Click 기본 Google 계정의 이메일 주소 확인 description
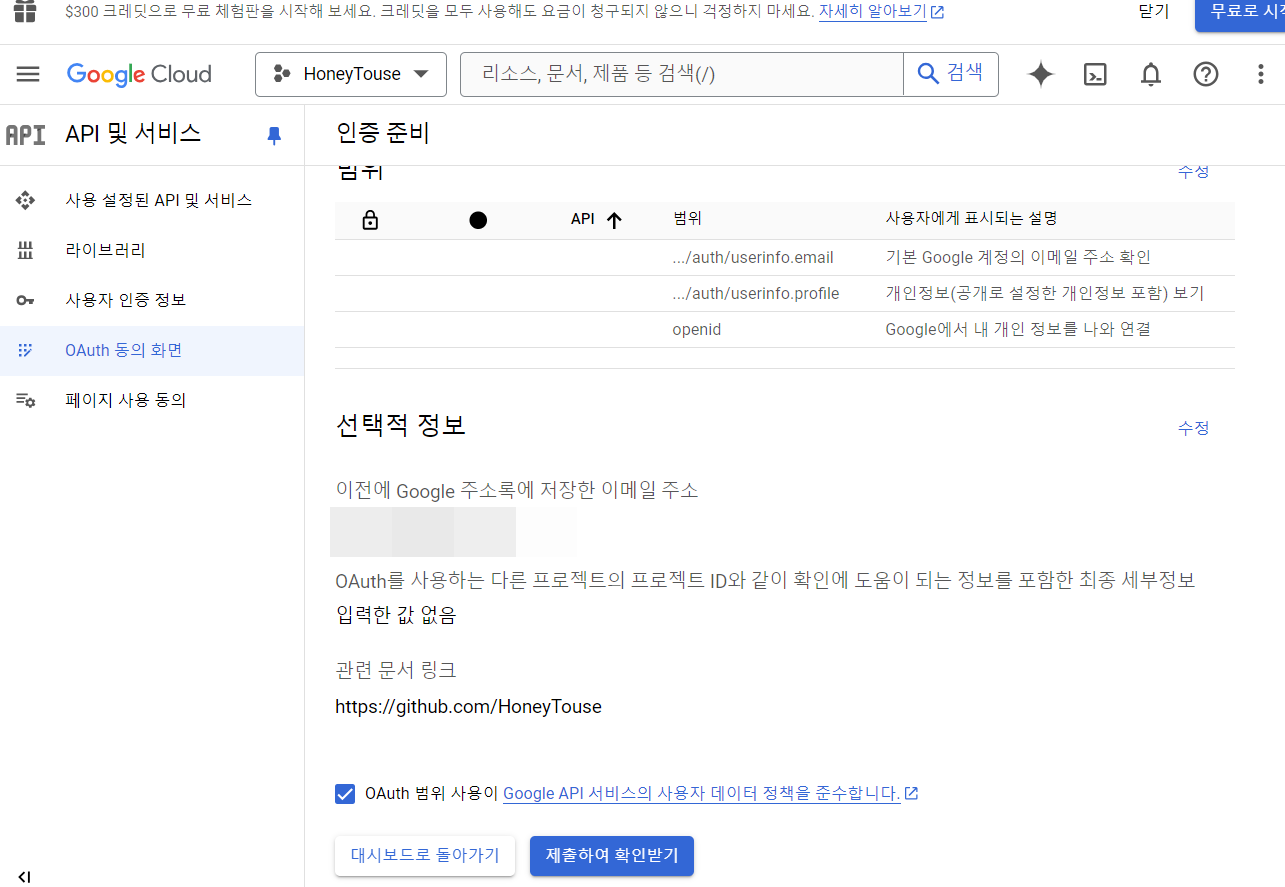The image size is (1285, 887). (1018, 258)
